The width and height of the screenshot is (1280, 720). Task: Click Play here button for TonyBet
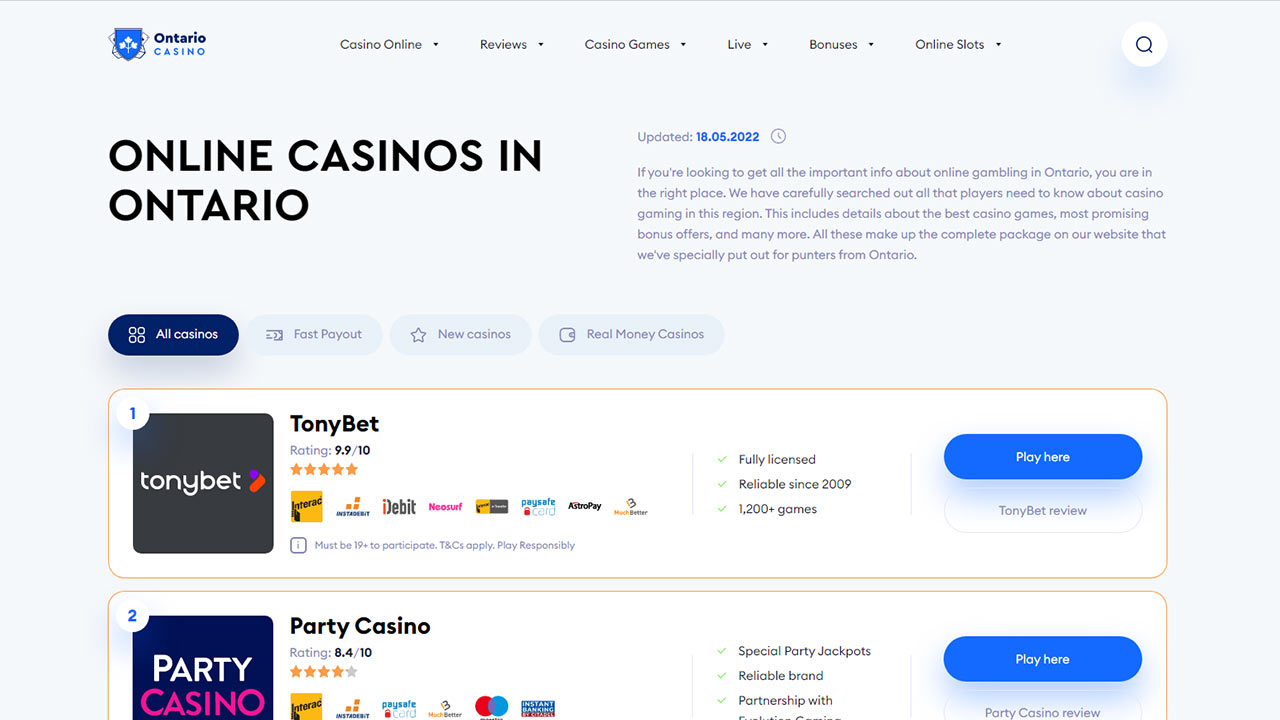1043,457
